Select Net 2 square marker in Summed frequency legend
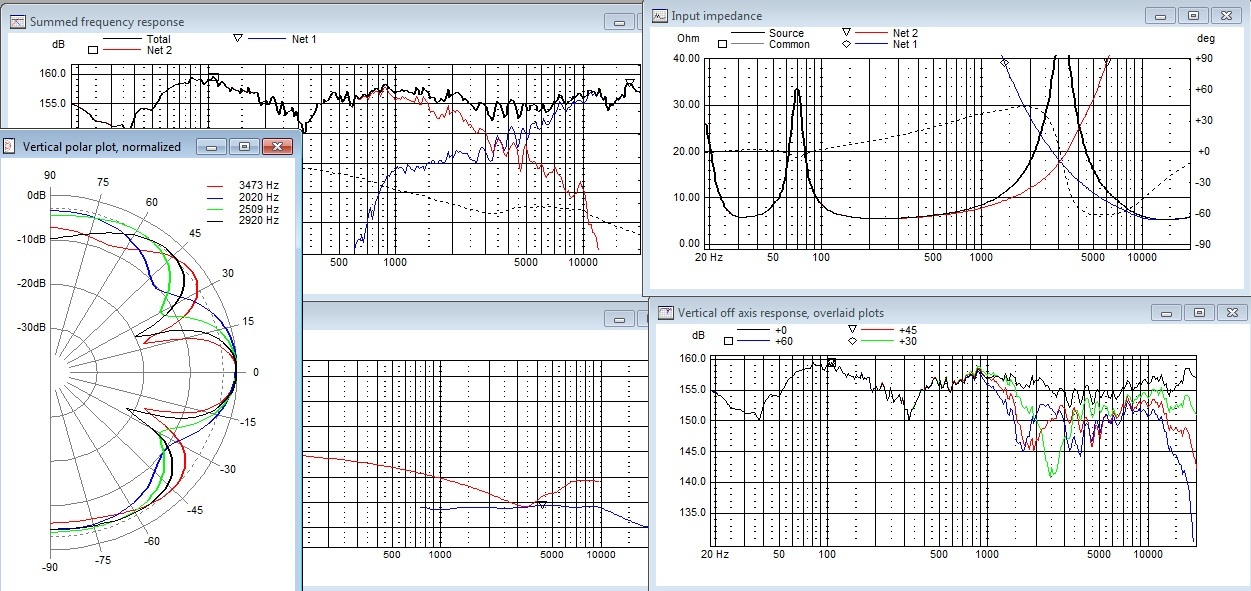The image size is (1251, 591). [x=93, y=49]
